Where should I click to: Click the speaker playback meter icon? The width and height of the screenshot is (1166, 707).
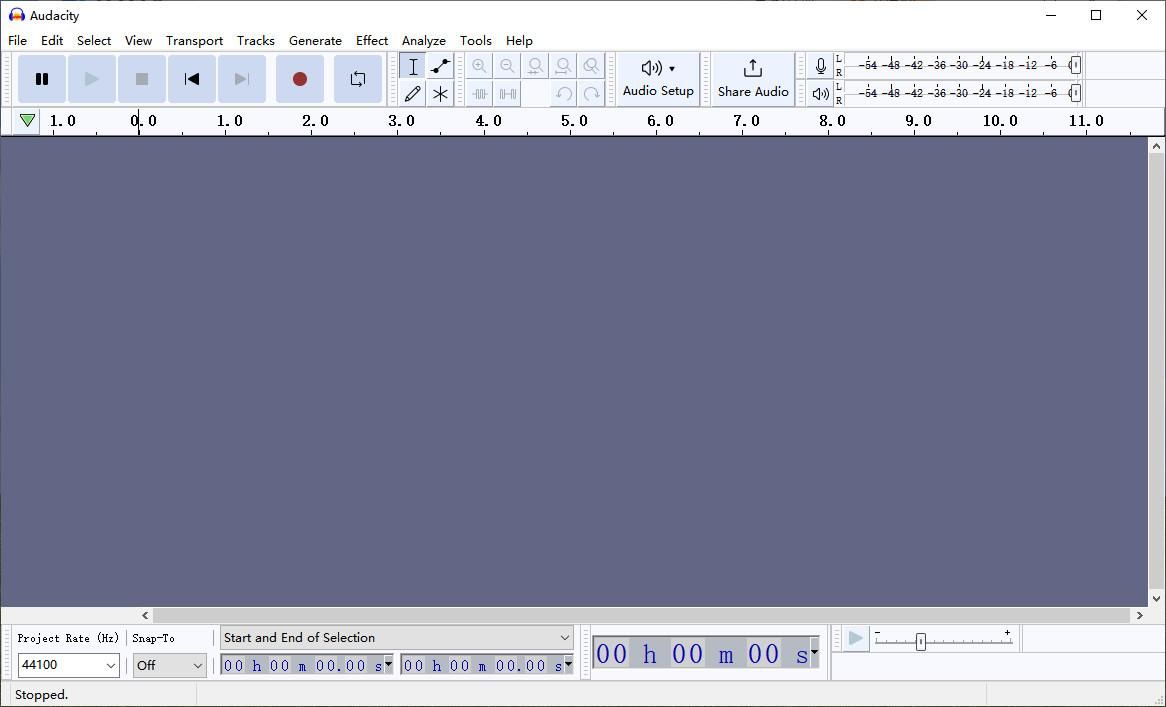820,94
